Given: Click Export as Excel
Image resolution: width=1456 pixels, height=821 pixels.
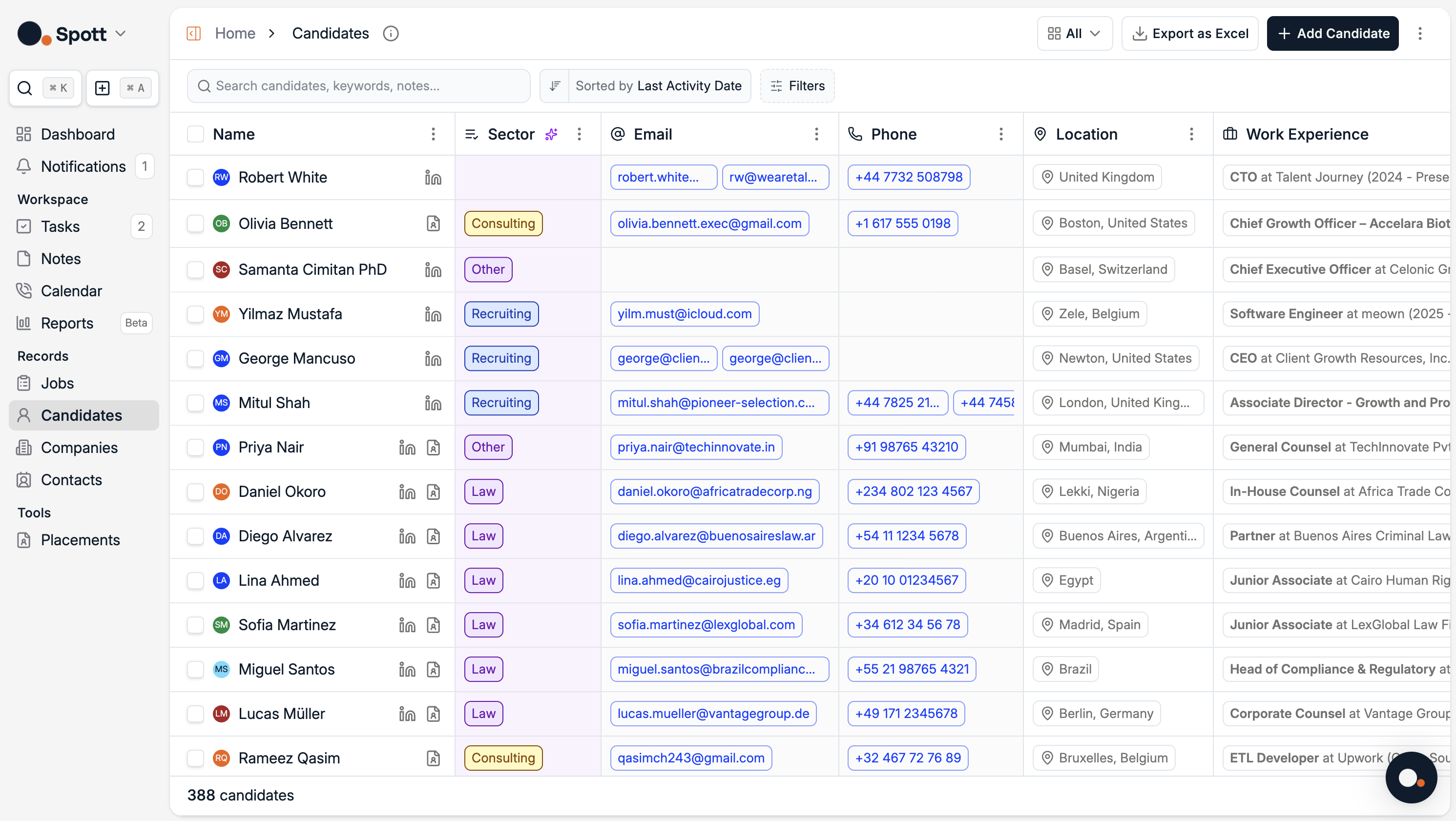Looking at the screenshot, I should pyautogui.click(x=1190, y=33).
